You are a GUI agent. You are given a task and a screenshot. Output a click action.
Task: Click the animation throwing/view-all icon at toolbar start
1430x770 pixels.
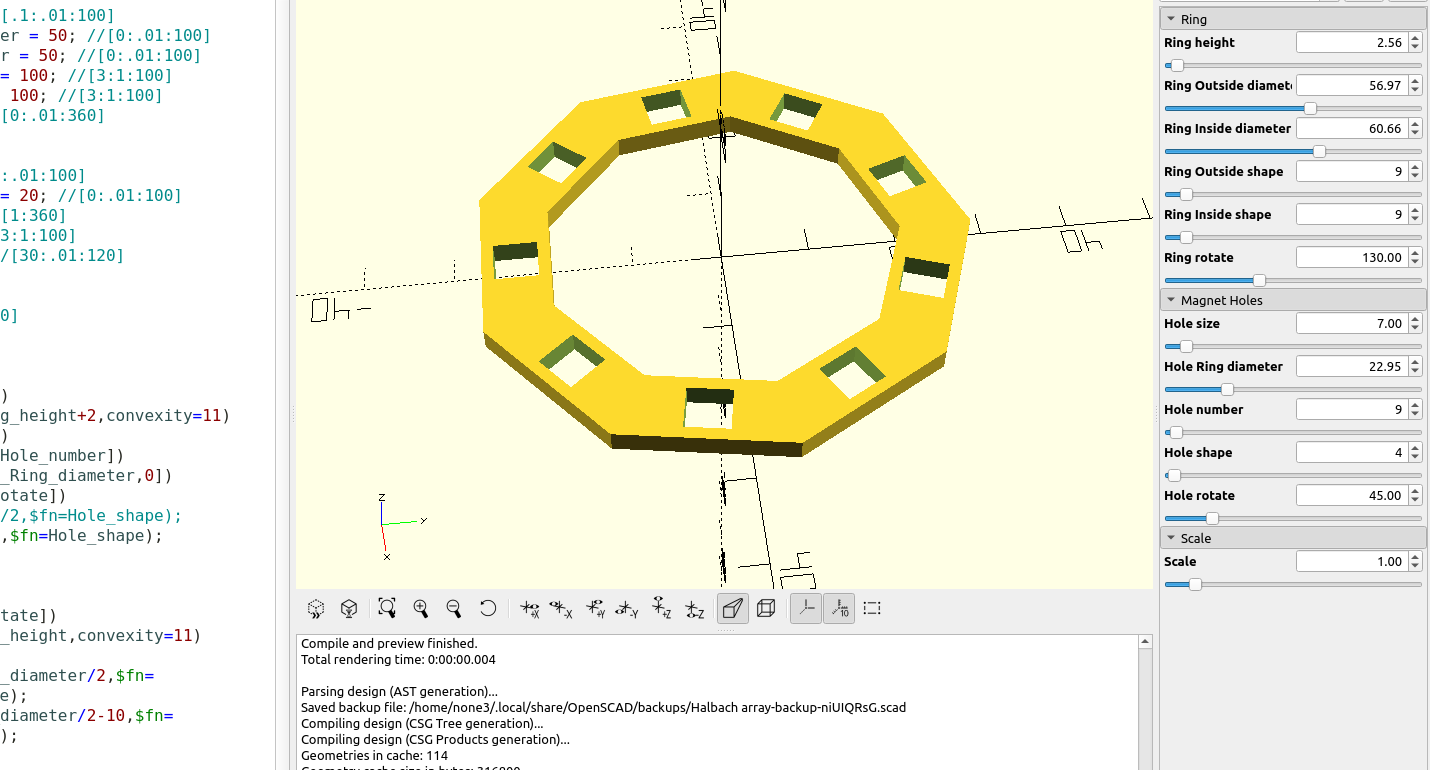tap(316, 608)
